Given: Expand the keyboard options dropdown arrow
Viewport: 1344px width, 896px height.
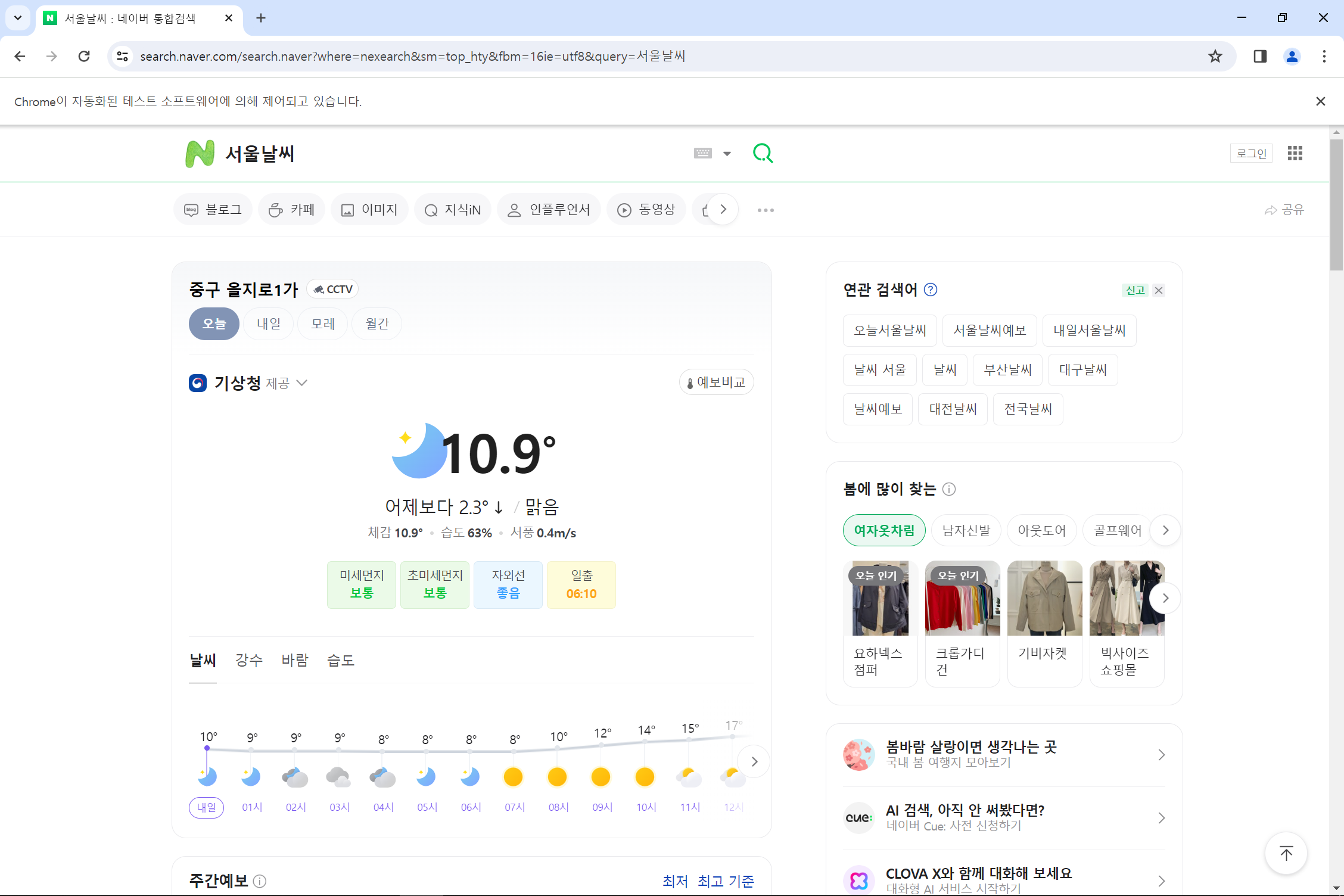Looking at the screenshot, I should pos(727,154).
